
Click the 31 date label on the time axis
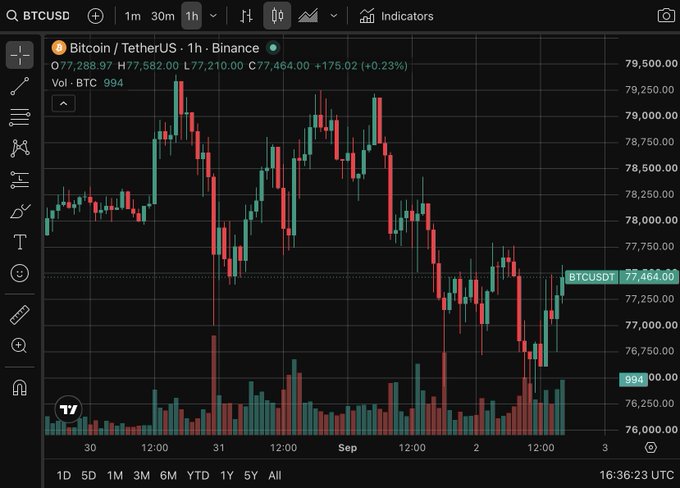tap(219, 448)
